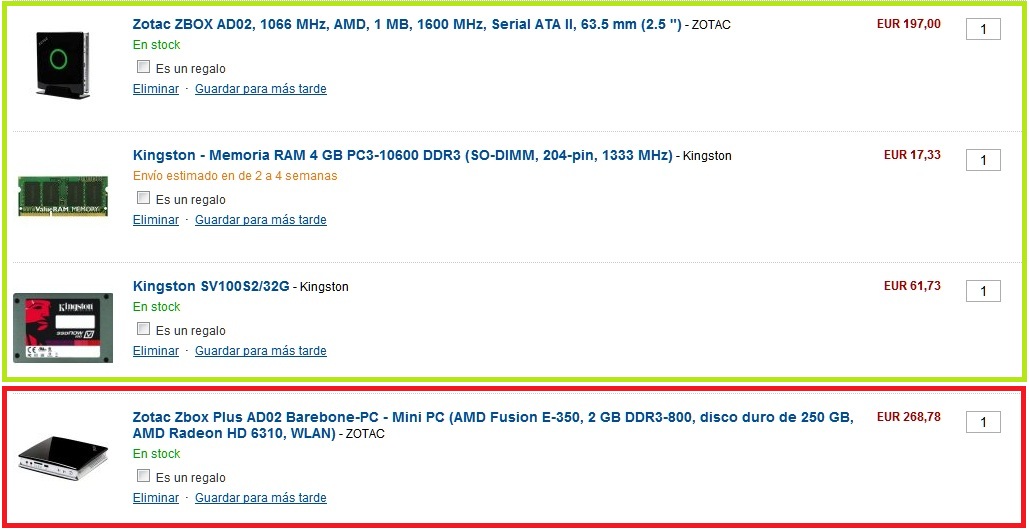Click 'Guardar para más tarde' for Zotac Zbox Plus
1029x532 pixels.
pos(260,498)
